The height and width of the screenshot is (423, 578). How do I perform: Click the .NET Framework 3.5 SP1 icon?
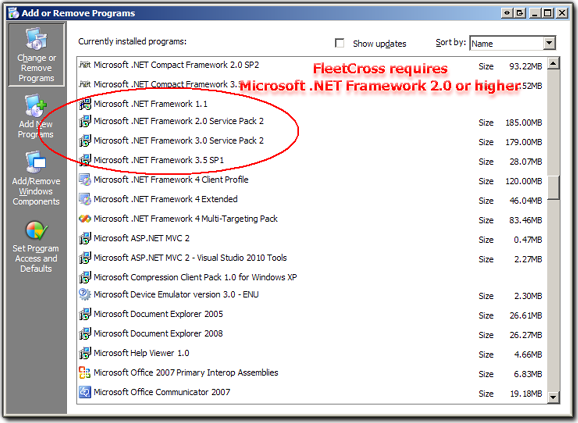pos(85,160)
